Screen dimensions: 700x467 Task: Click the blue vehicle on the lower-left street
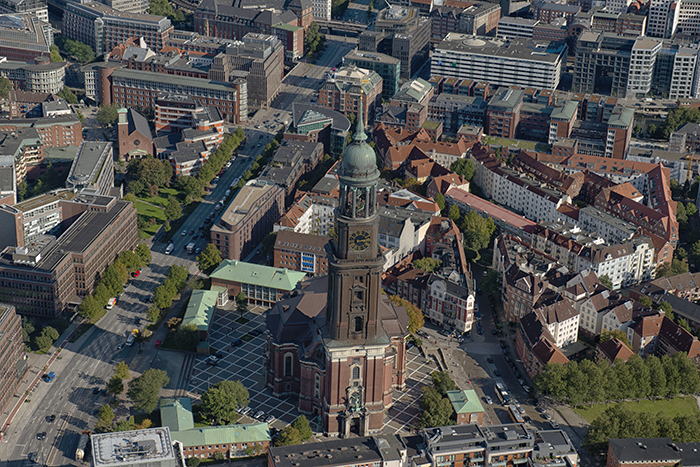(49, 377)
